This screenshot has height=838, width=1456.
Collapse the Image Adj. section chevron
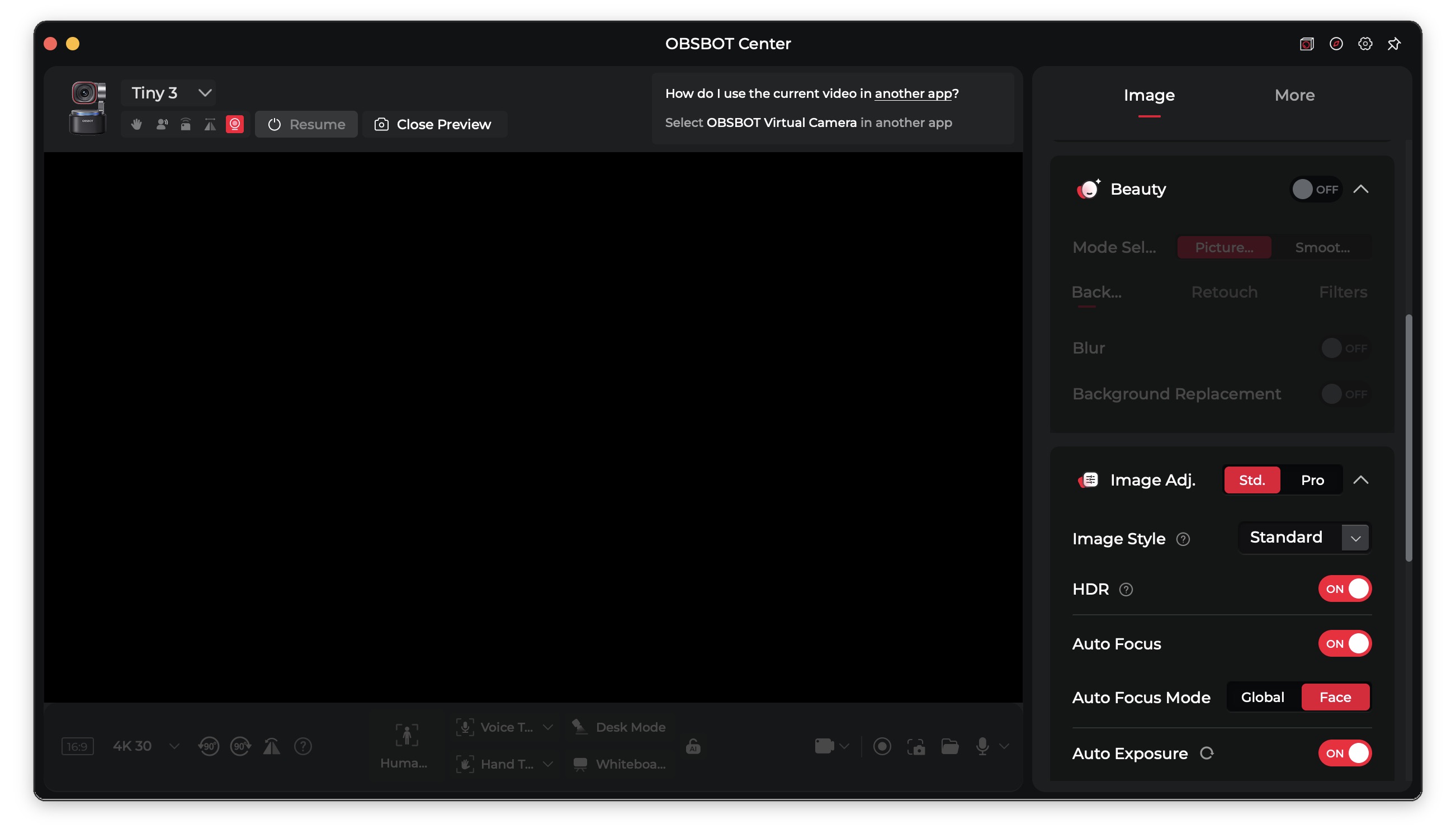(1360, 480)
